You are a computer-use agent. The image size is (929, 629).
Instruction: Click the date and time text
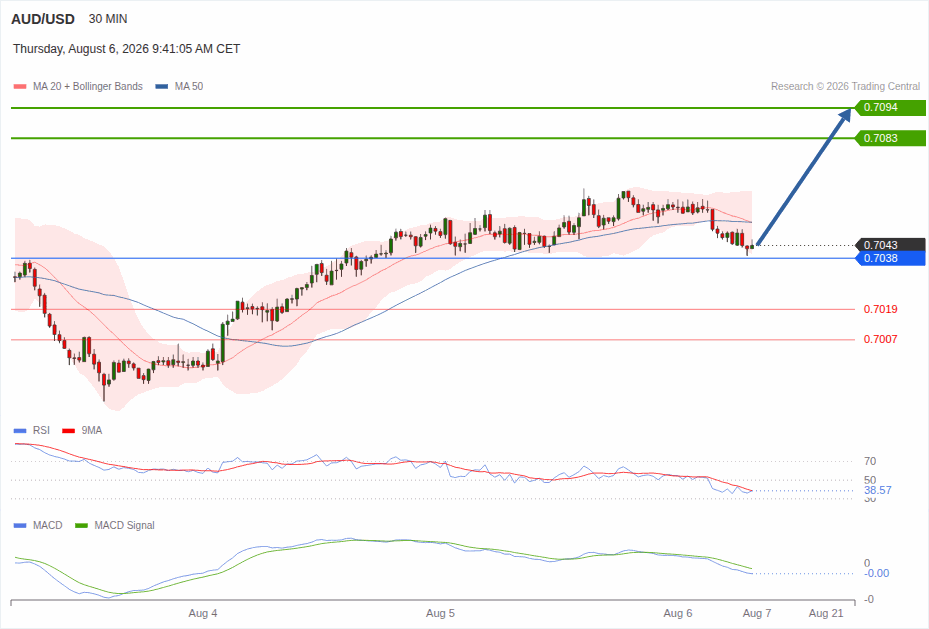(127, 49)
